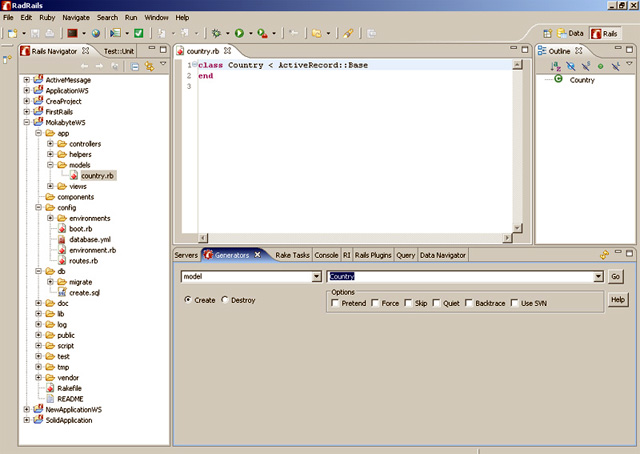This screenshot has height=454, width=640.
Task: Click the folder search toolbar icon
Action: point(317,33)
